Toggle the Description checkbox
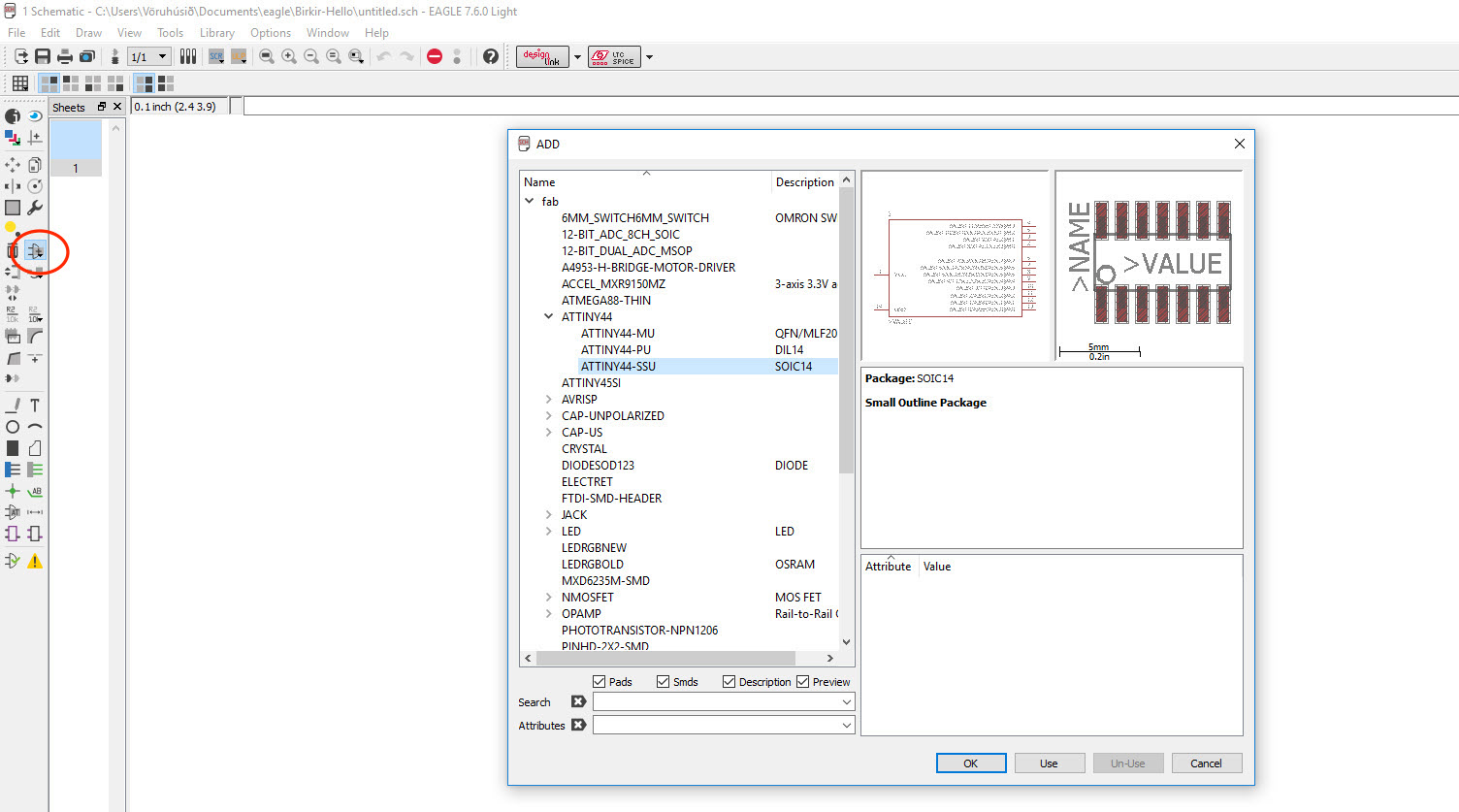Viewport: 1459px width, 812px height. (729, 682)
